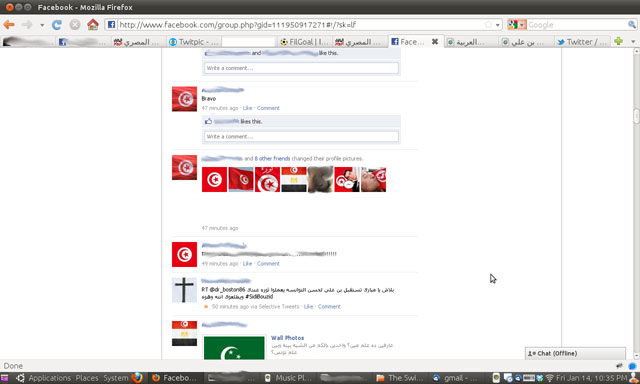This screenshot has width=640, height=384.
Task: Open the '8 other friends' link
Action: pos(272,159)
